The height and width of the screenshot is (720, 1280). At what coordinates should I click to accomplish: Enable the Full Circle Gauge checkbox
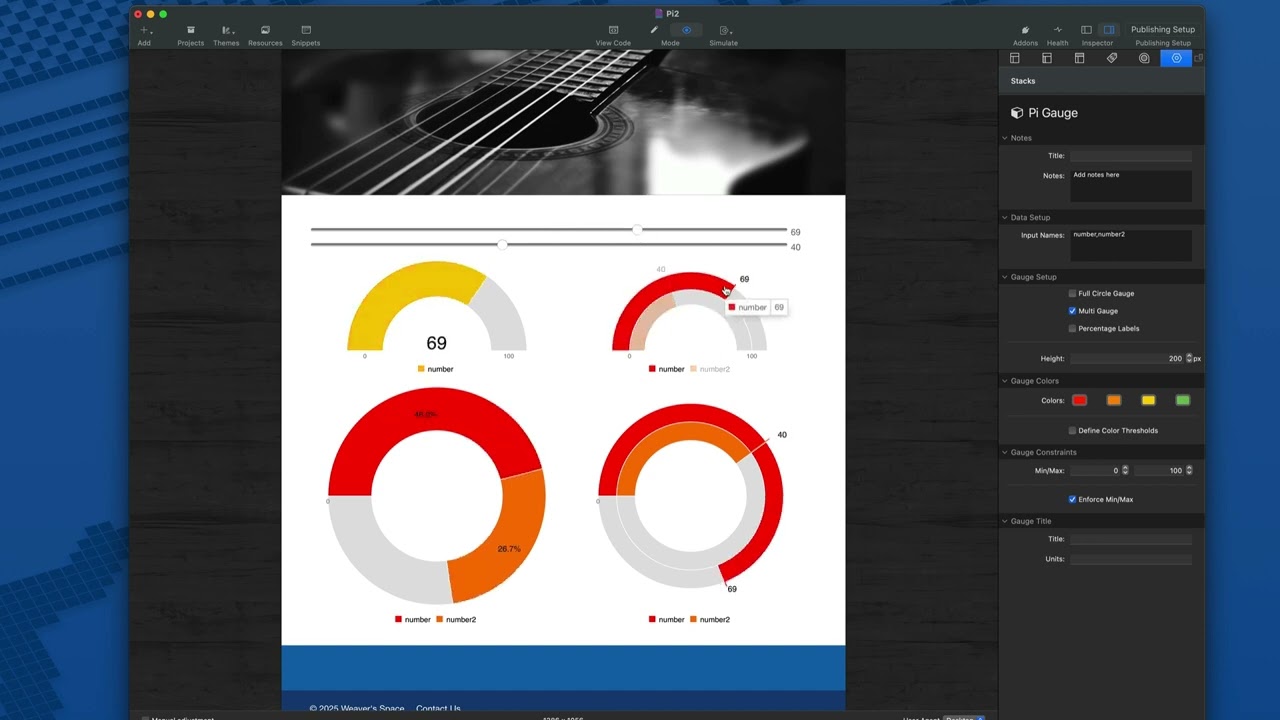pos(1072,294)
